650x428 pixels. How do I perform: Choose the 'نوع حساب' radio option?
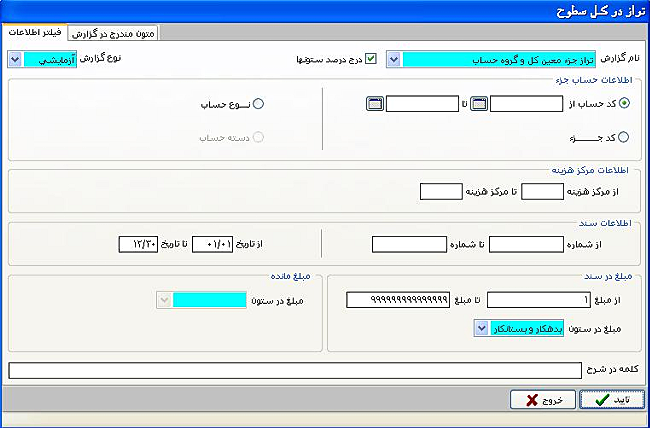point(259,103)
